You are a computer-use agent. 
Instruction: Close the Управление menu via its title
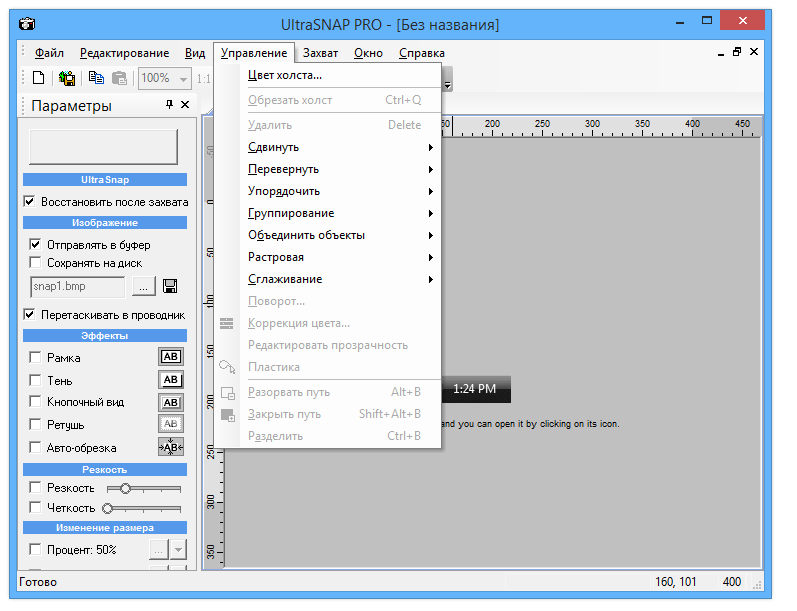click(x=254, y=53)
